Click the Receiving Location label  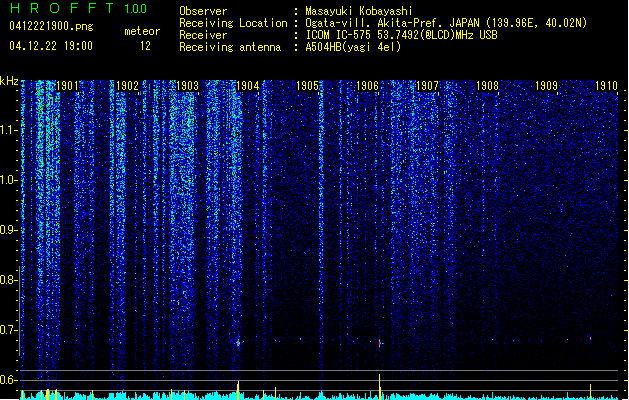233,23
